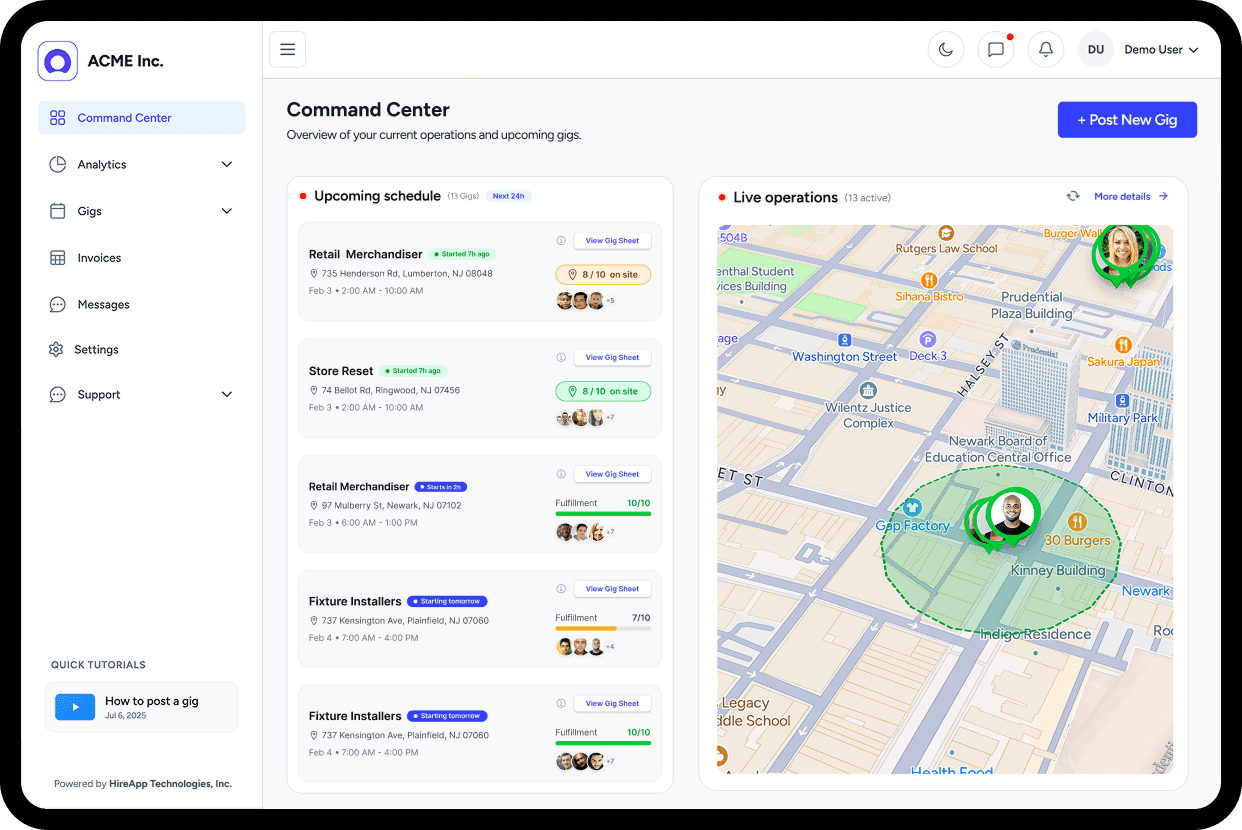Open the notifications bell
1242x830 pixels.
pos(1046,49)
